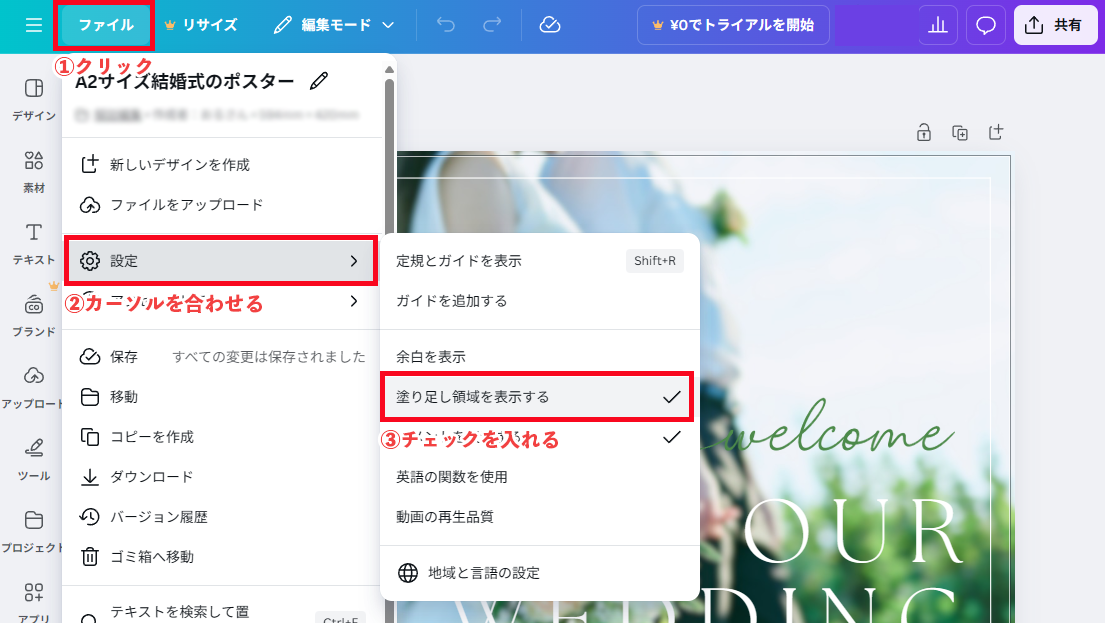The width and height of the screenshot is (1105, 623).
Task: Click the 共有 share button
Action: coord(1055,25)
